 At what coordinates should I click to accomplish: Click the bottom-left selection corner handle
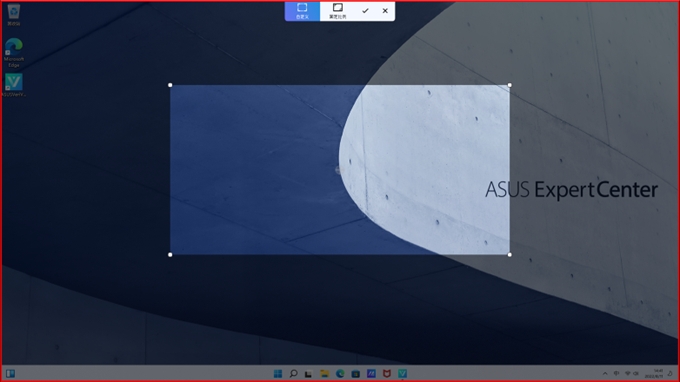tap(170, 255)
